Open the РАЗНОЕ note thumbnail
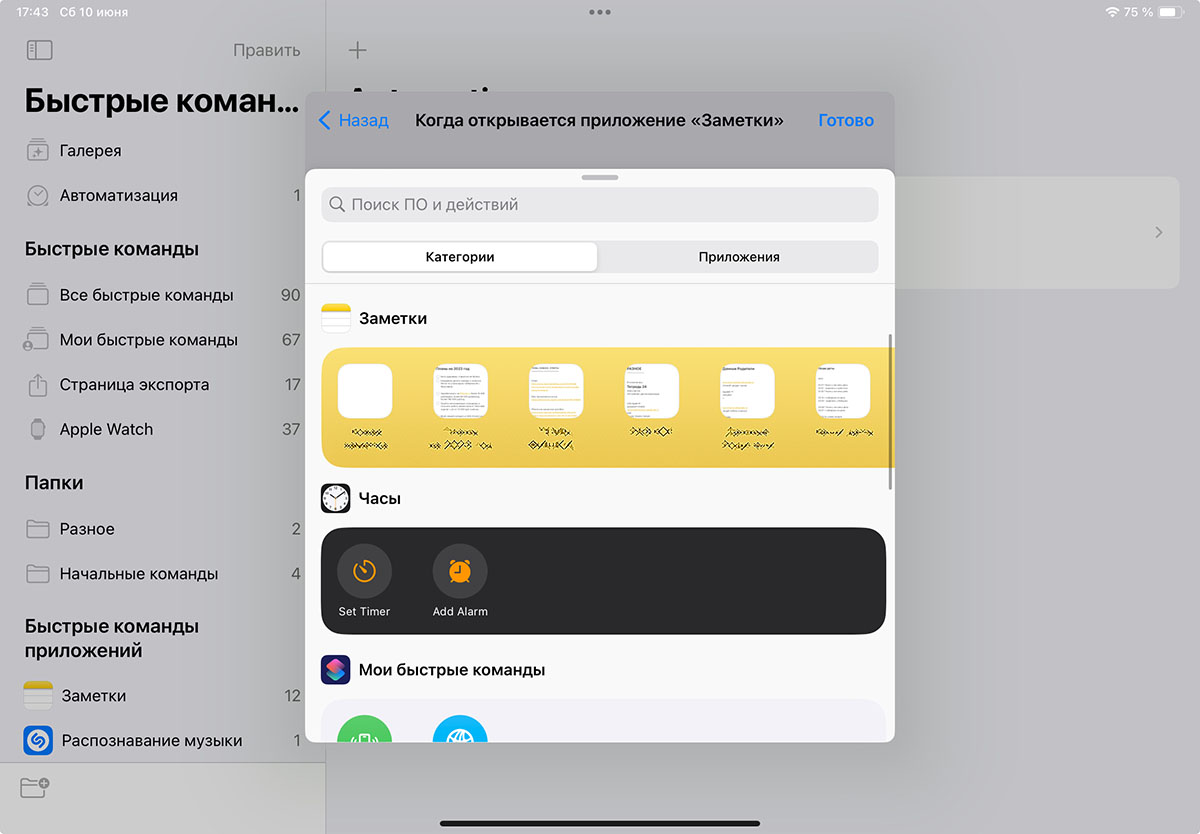The height and width of the screenshot is (834, 1200). pos(652,391)
